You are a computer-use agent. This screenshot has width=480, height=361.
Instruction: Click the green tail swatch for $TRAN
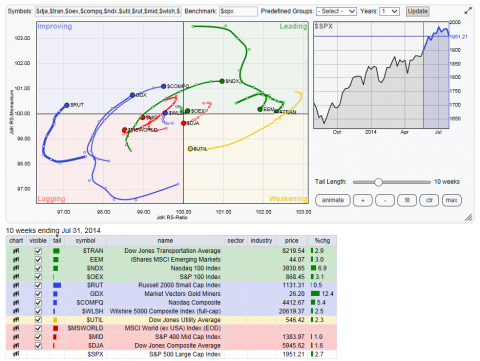tap(56, 251)
